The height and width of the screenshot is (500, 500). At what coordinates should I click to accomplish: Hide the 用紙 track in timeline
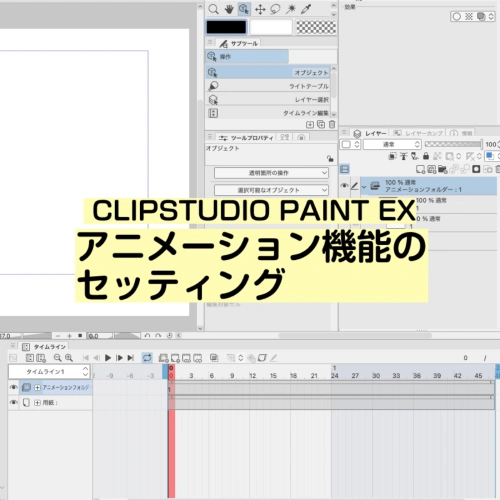coord(14,402)
